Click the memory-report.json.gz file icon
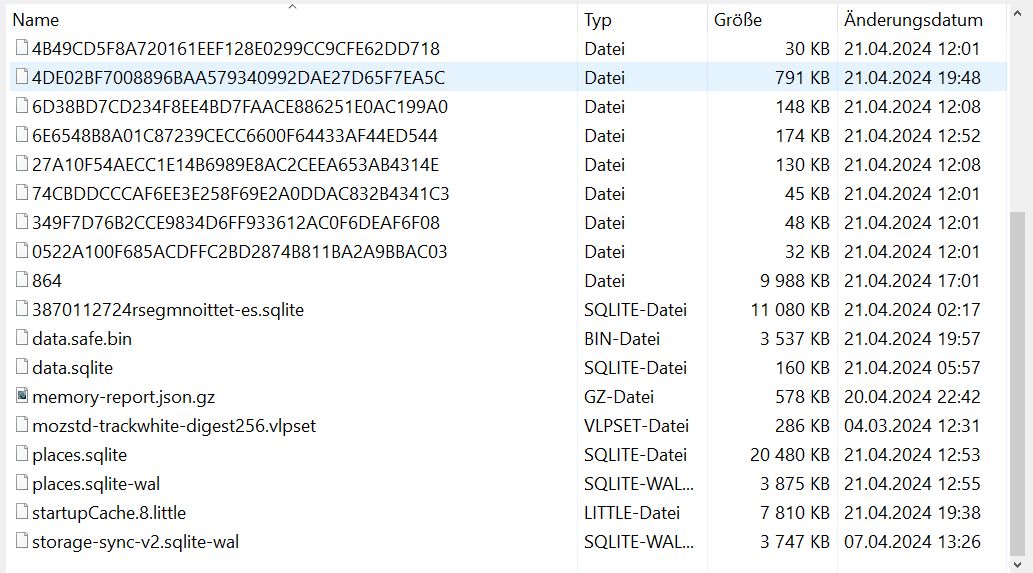The image size is (1033, 573). (22, 396)
